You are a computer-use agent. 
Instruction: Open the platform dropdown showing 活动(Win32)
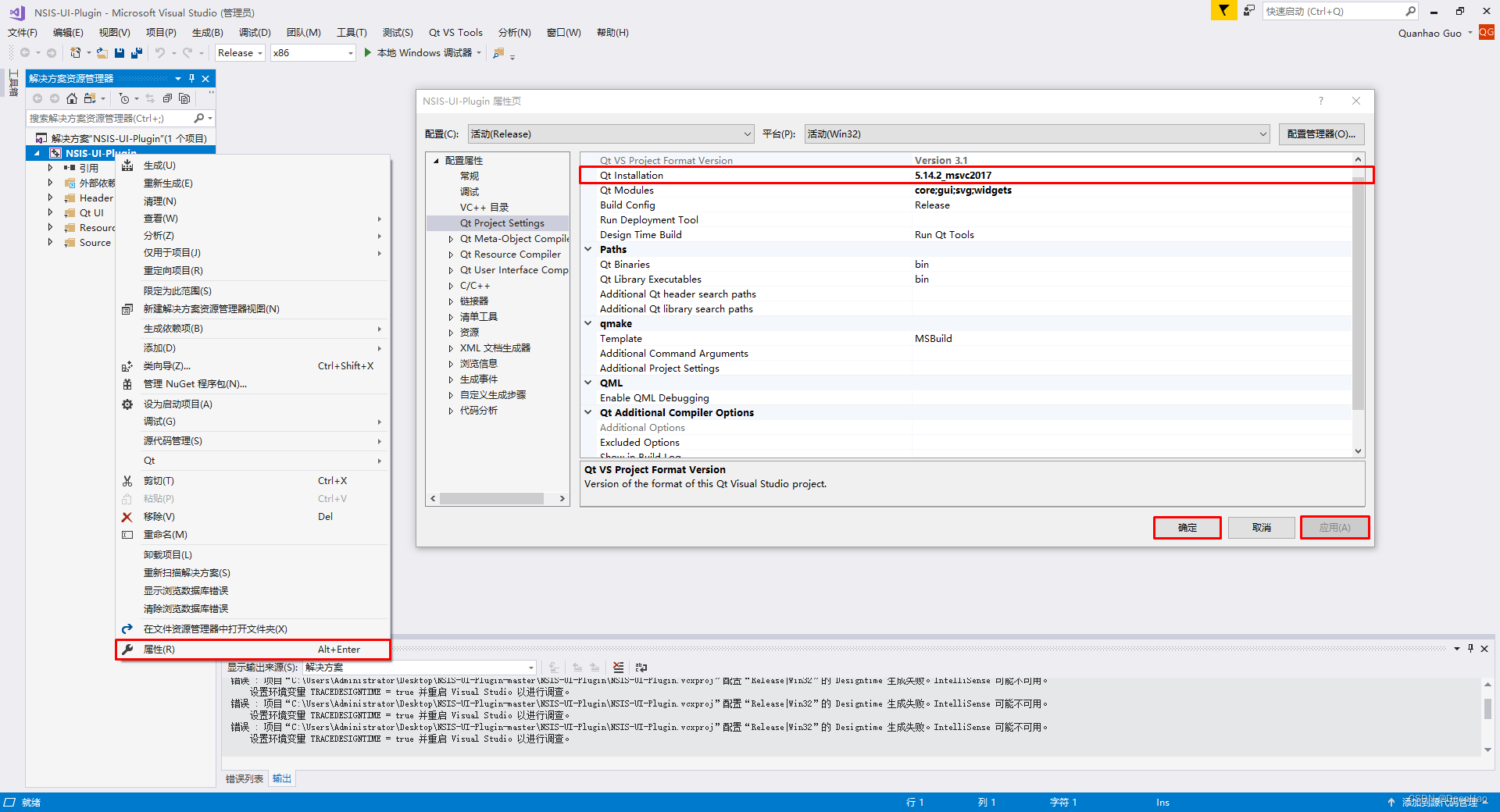point(1037,134)
